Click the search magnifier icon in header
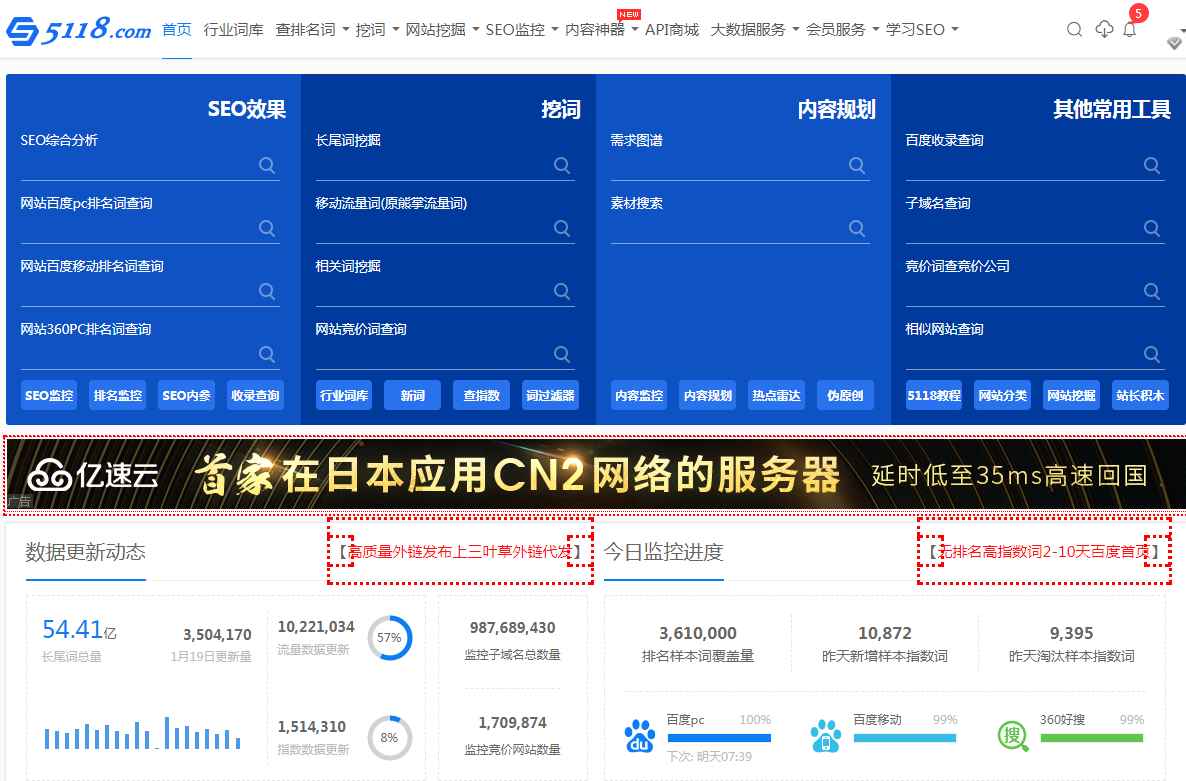 click(x=1075, y=30)
